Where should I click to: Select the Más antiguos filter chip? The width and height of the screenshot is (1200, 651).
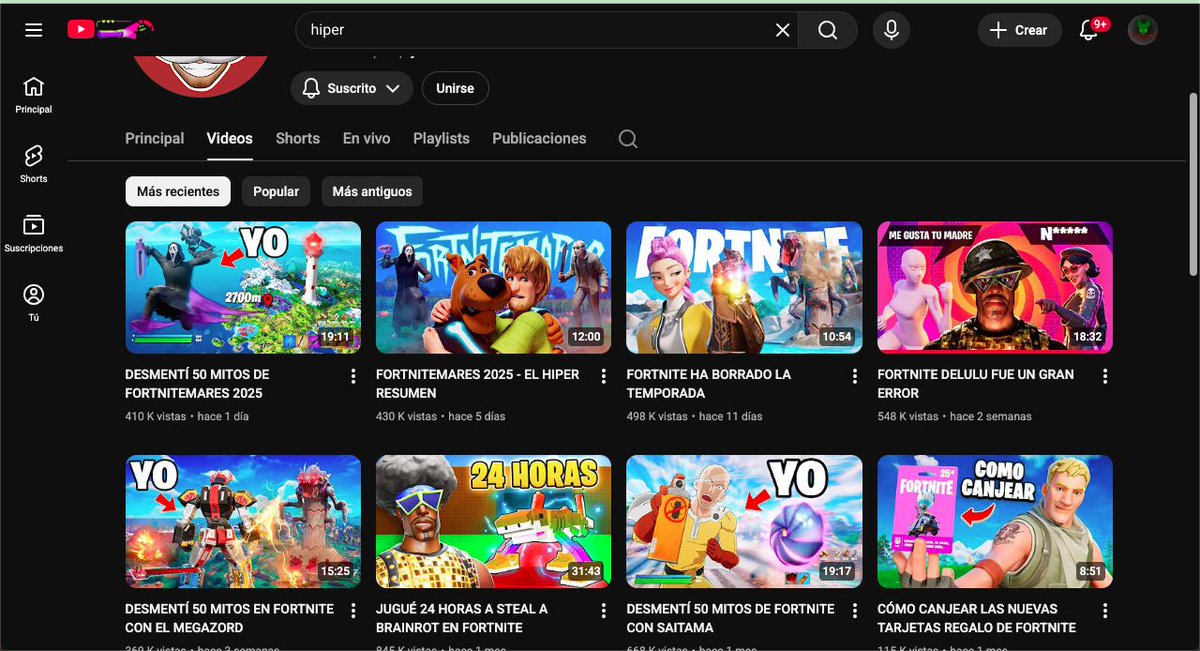coord(372,191)
